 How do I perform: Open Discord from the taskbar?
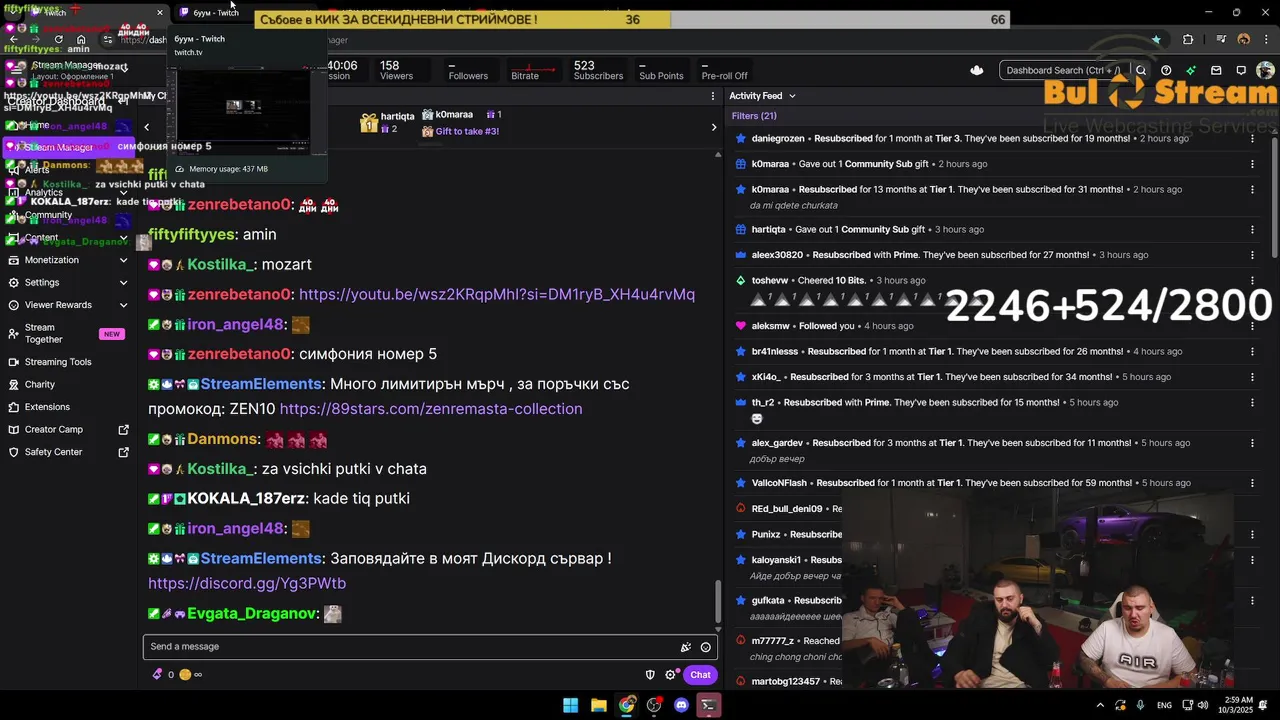pos(682,705)
